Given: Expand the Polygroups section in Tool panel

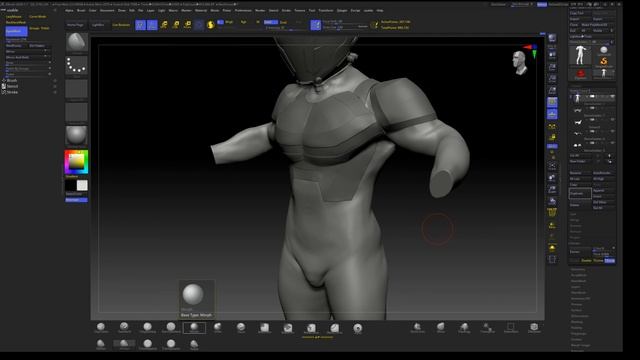Looking at the screenshot, I should pyautogui.click(x=578, y=333).
